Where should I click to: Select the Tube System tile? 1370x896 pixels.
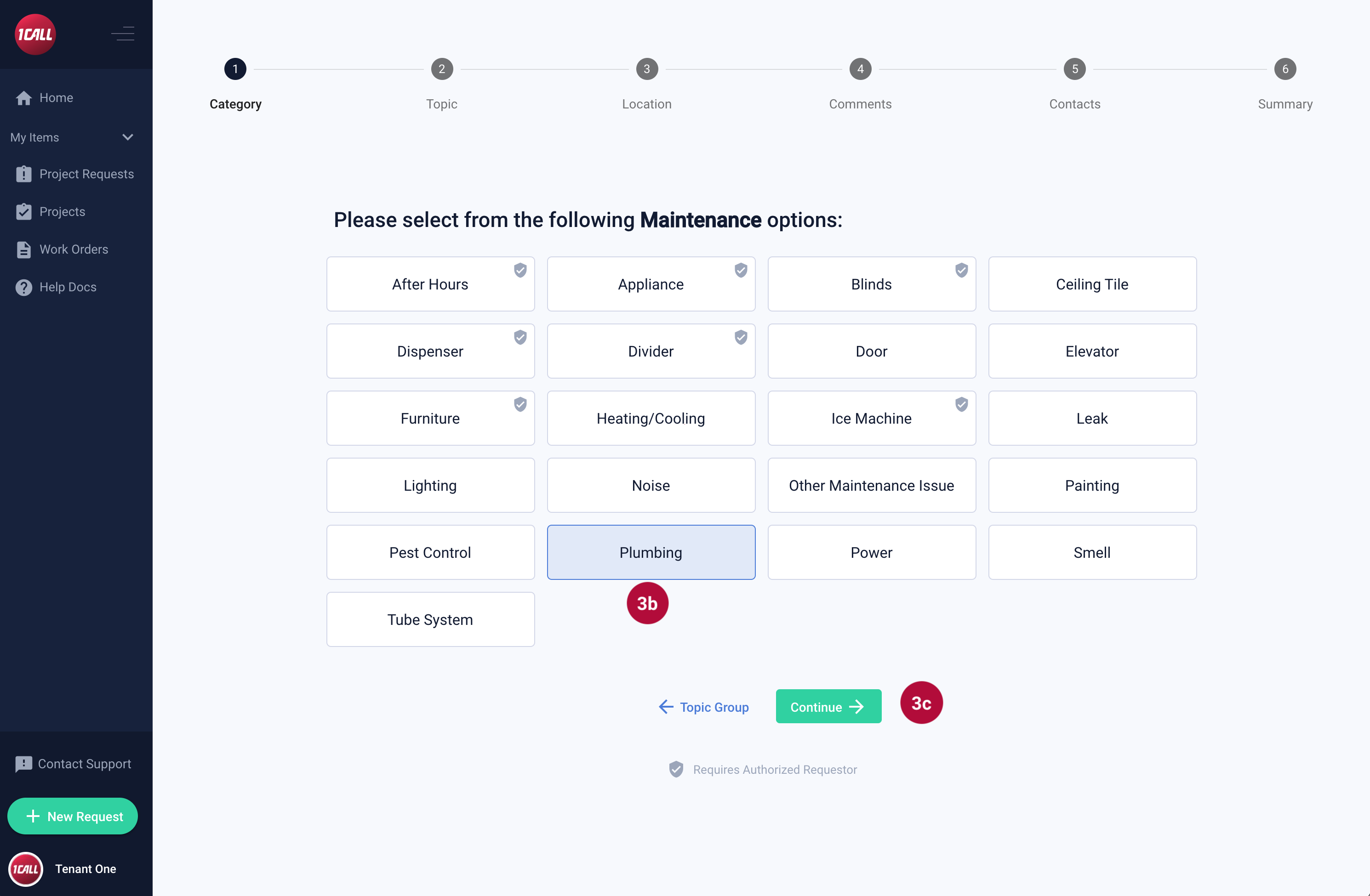click(x=430, y=619)
